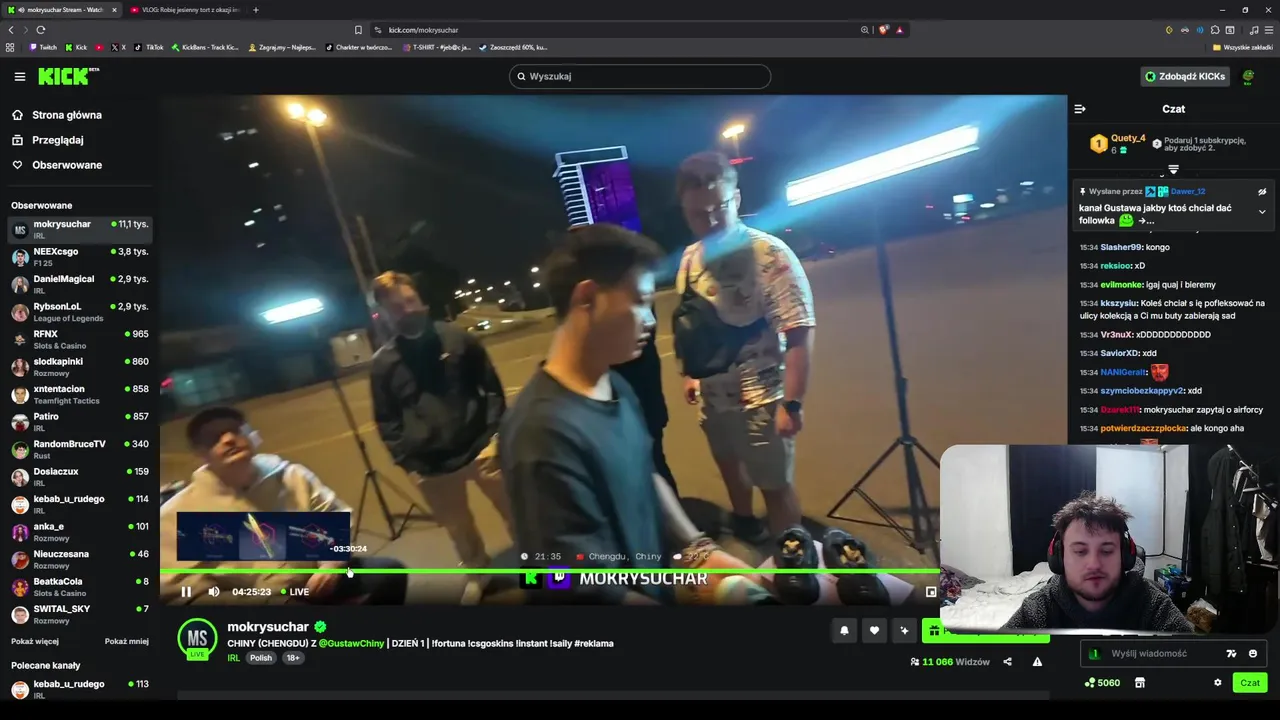
Task: Open Obserwowane in sidebar
Action: [57, 165]
